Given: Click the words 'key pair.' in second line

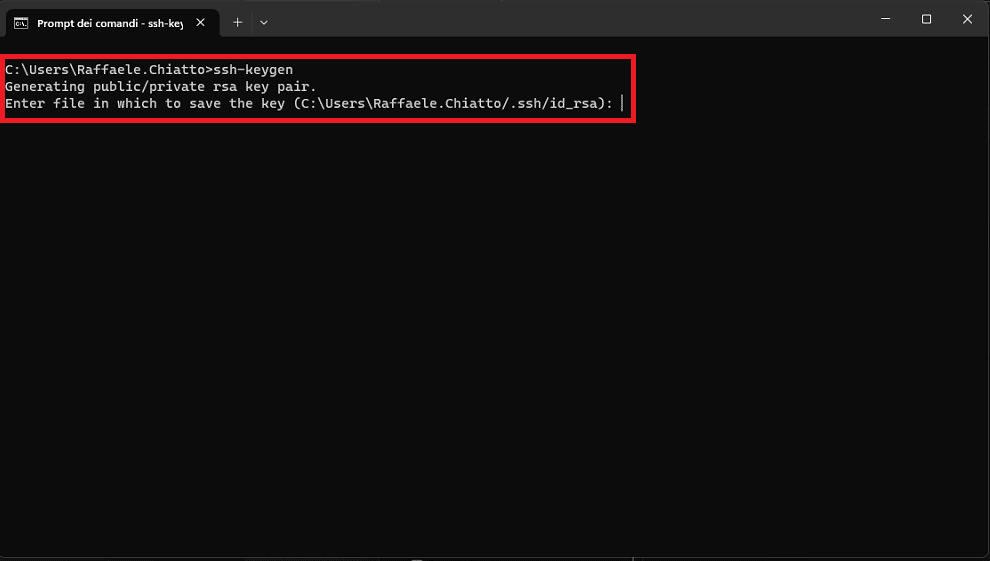Looking at the screenshot, I should (281, 86).
